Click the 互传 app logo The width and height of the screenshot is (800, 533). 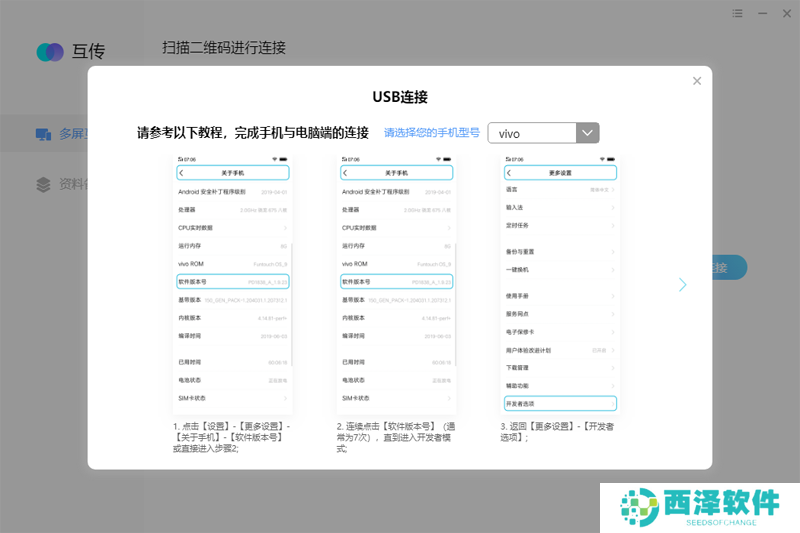coord(50,52)
